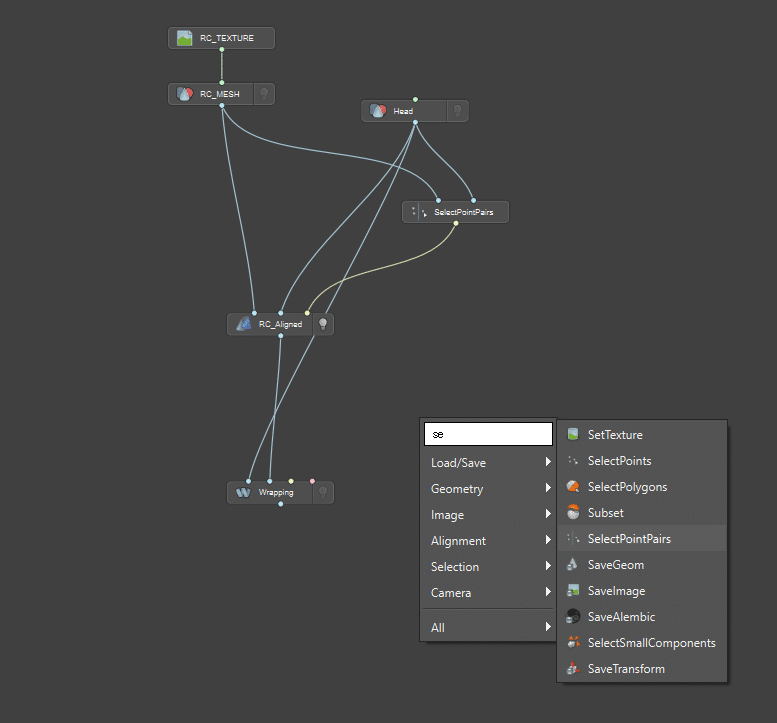Choose Subset from search results

click(x=642, y=513)
